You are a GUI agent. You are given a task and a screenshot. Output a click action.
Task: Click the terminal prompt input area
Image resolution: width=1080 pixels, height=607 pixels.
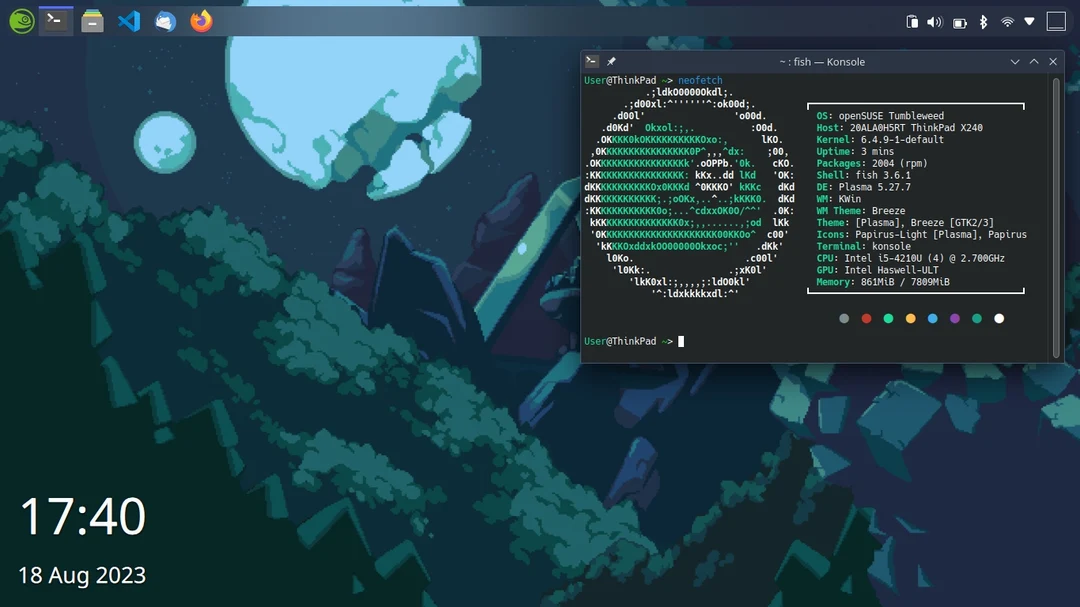pos(682,341)
